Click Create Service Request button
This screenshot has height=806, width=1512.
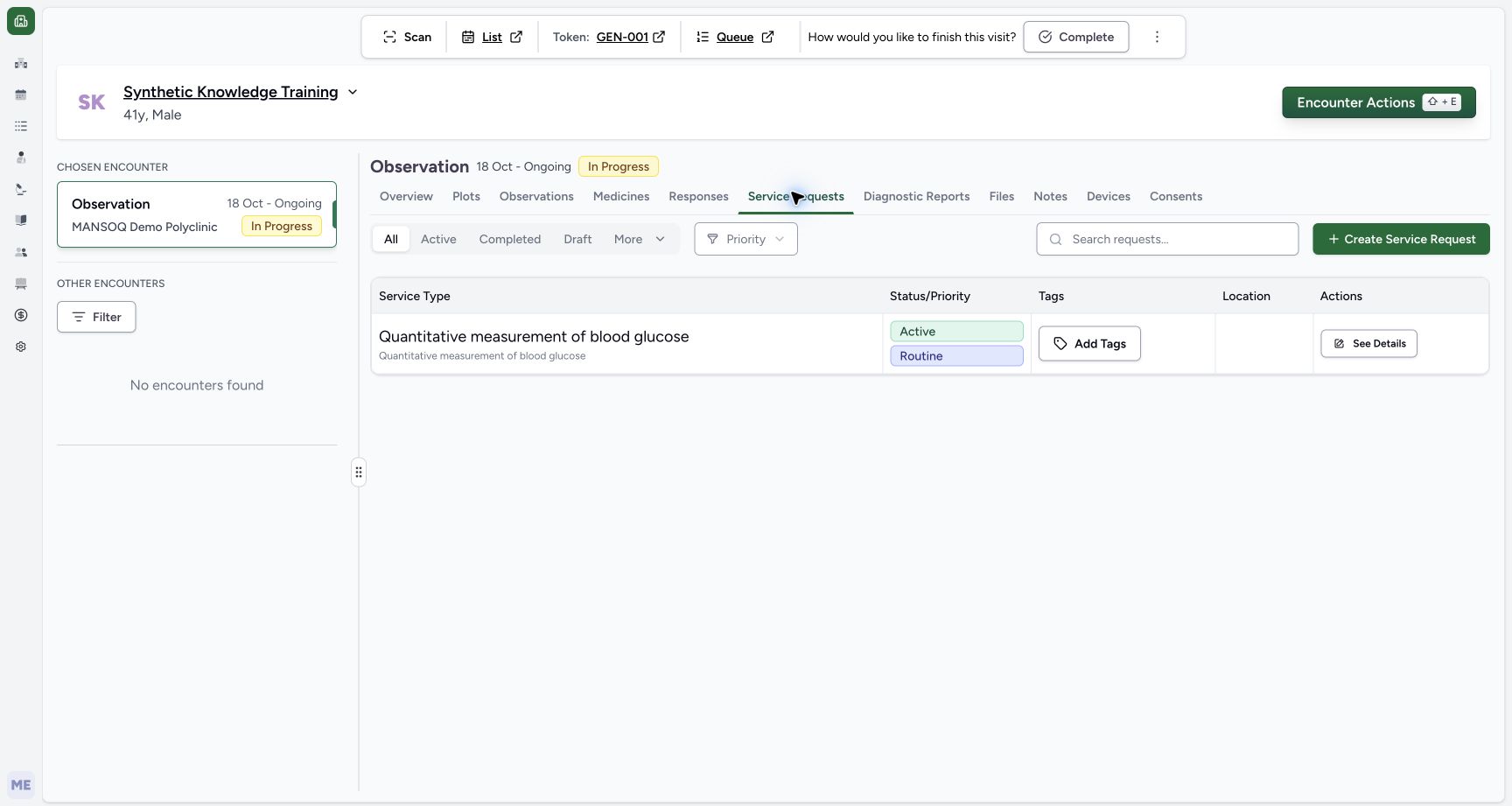click(x=1401, y=239)
